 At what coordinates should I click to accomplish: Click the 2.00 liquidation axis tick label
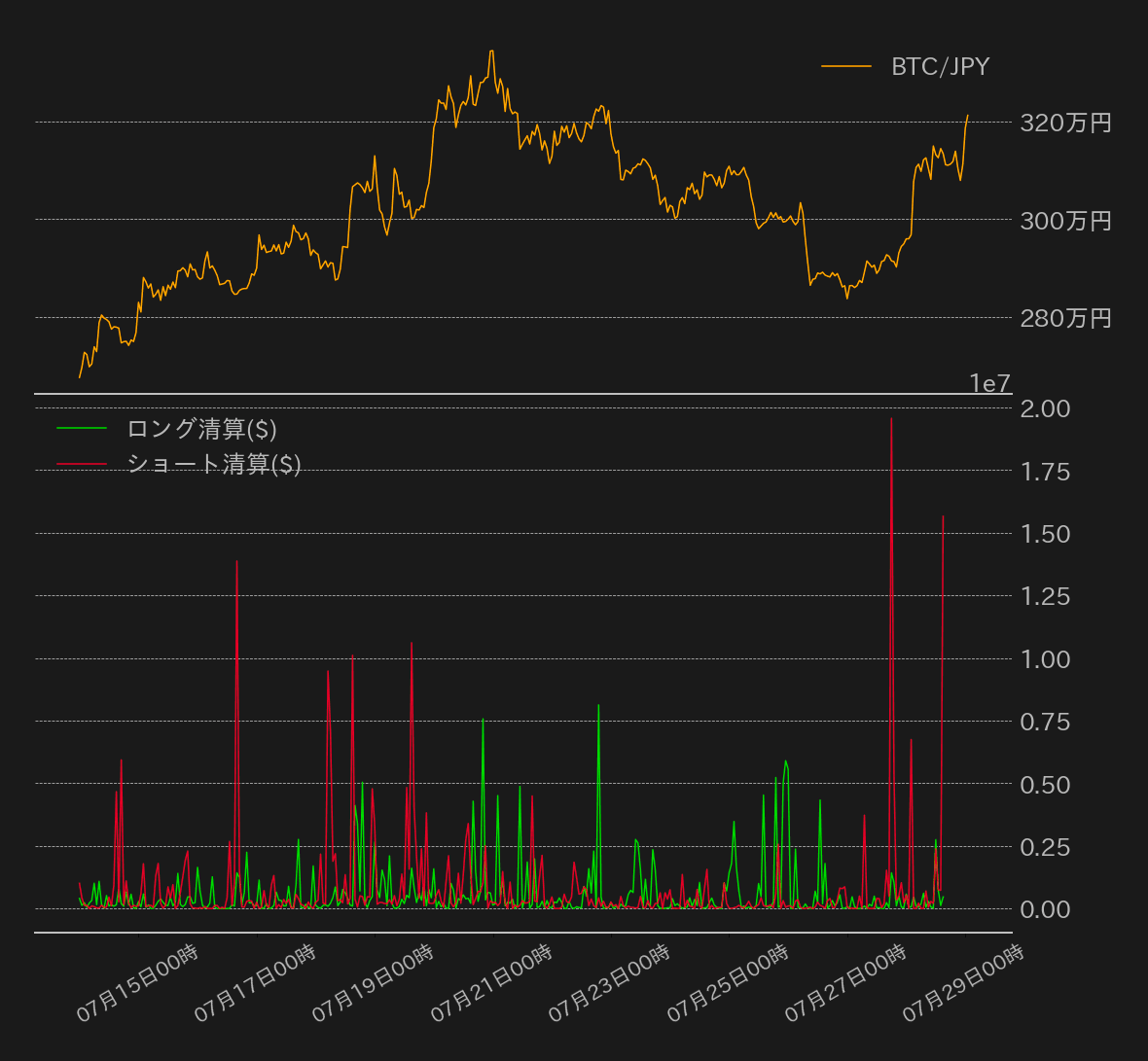[x=1044, y=408]
